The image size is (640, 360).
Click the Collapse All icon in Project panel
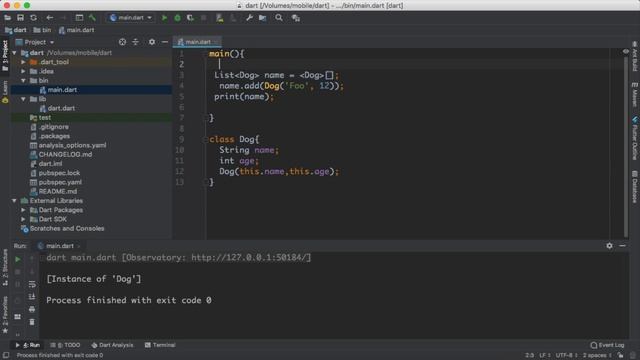tap(135, 42)
